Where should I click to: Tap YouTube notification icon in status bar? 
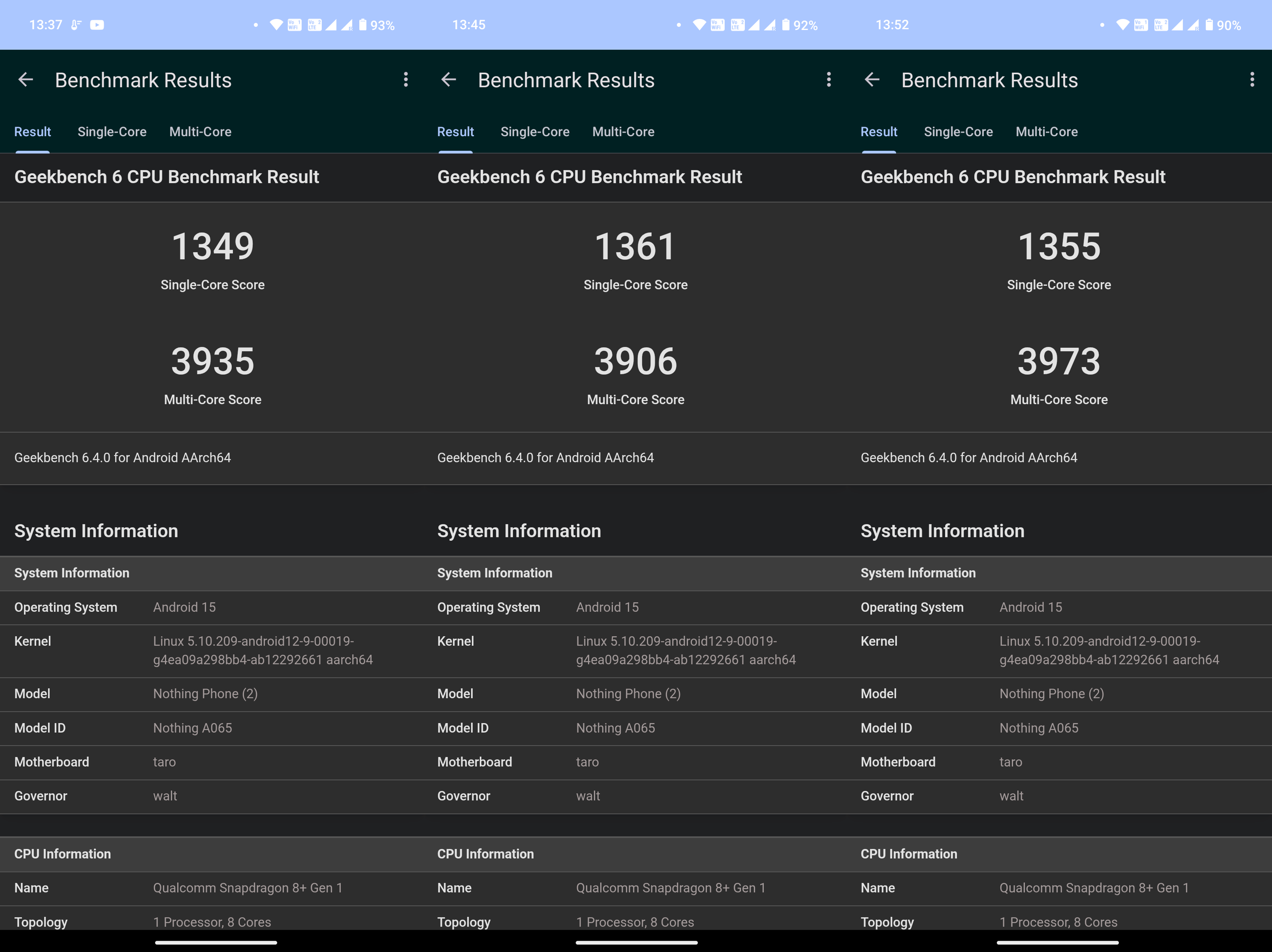click(97, 25)
